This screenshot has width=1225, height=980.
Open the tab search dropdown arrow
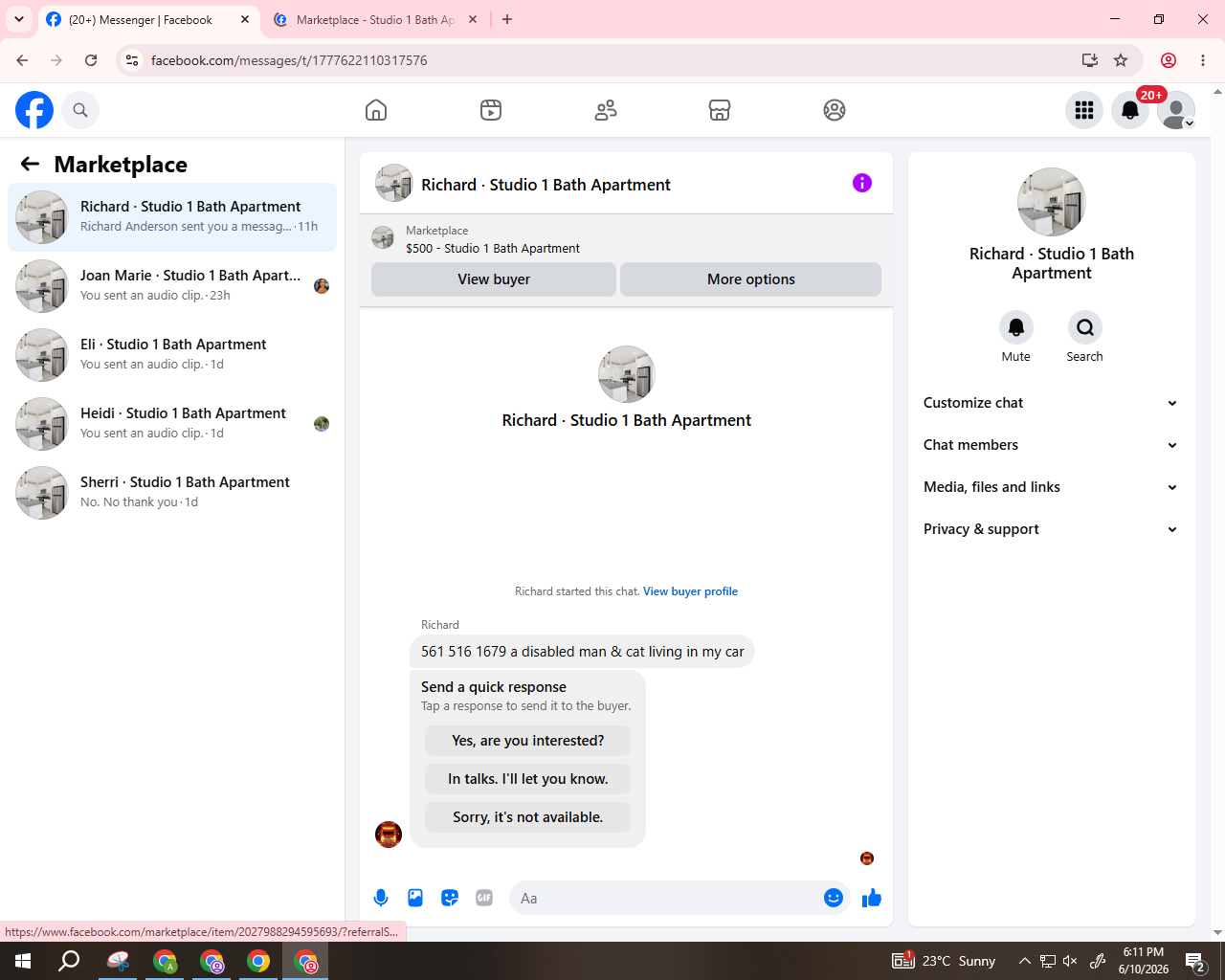tap(19, 19)
